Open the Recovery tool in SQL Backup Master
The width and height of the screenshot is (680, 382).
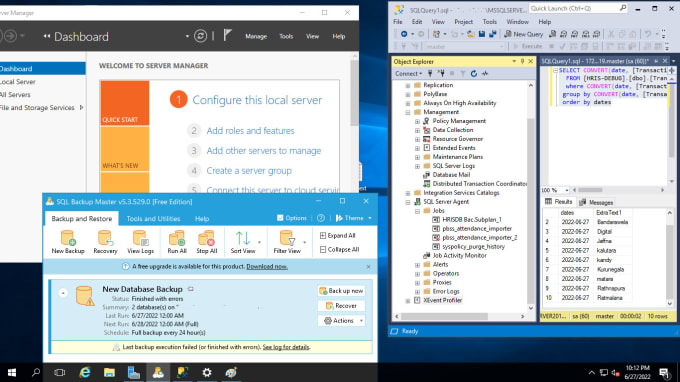pos(105,242)
